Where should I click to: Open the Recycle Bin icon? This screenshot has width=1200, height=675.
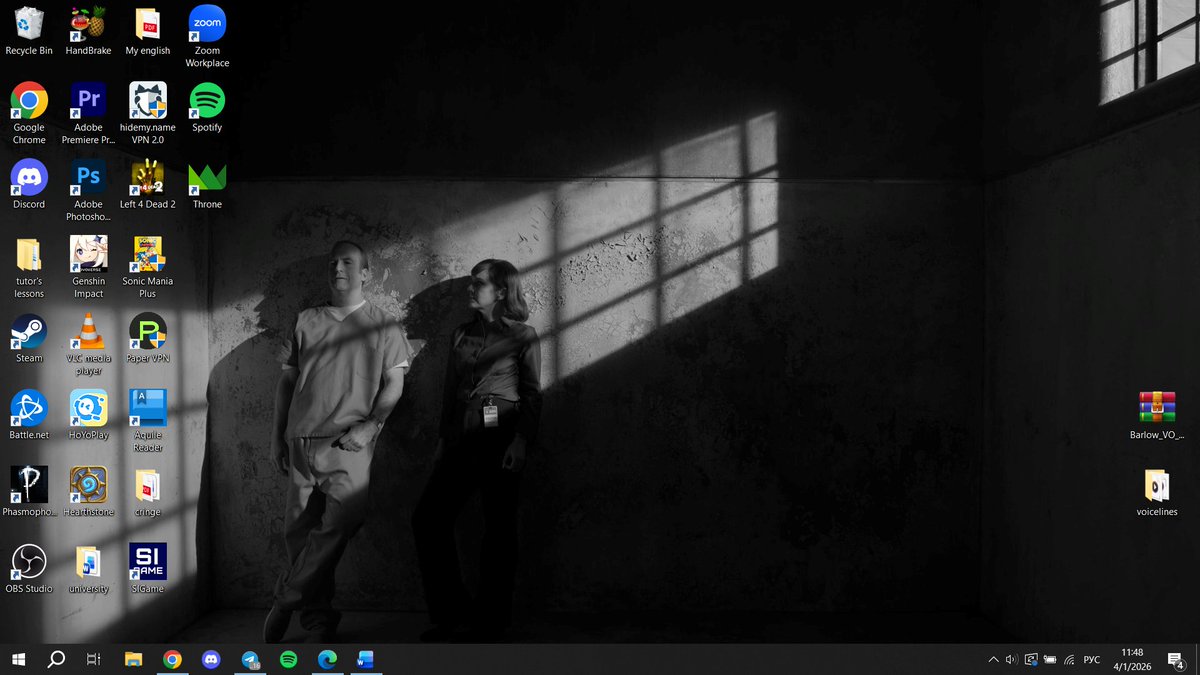tap(29, 31)
